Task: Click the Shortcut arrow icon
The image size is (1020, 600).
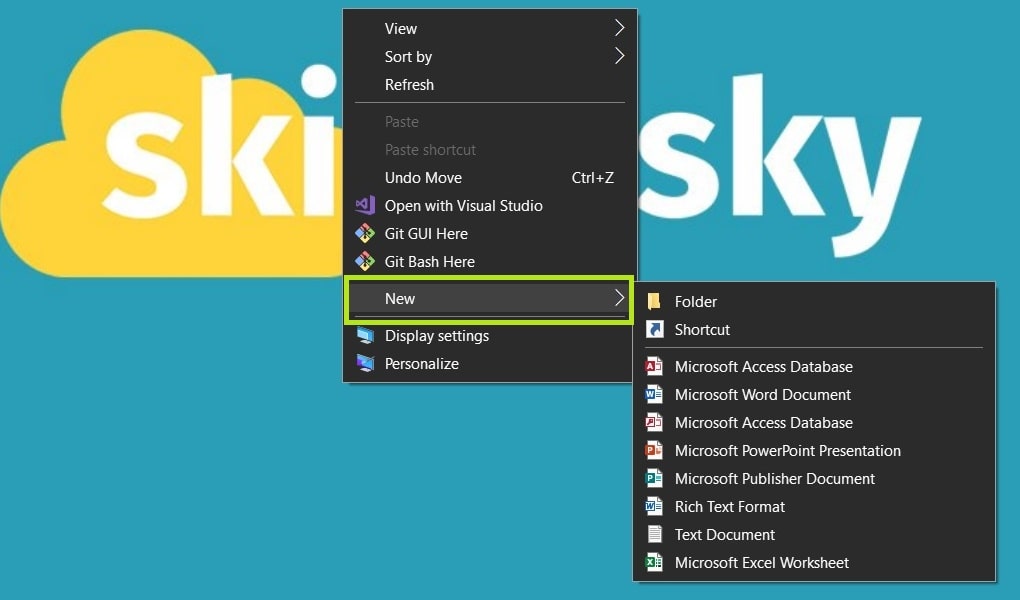Action: pos(654,329)
